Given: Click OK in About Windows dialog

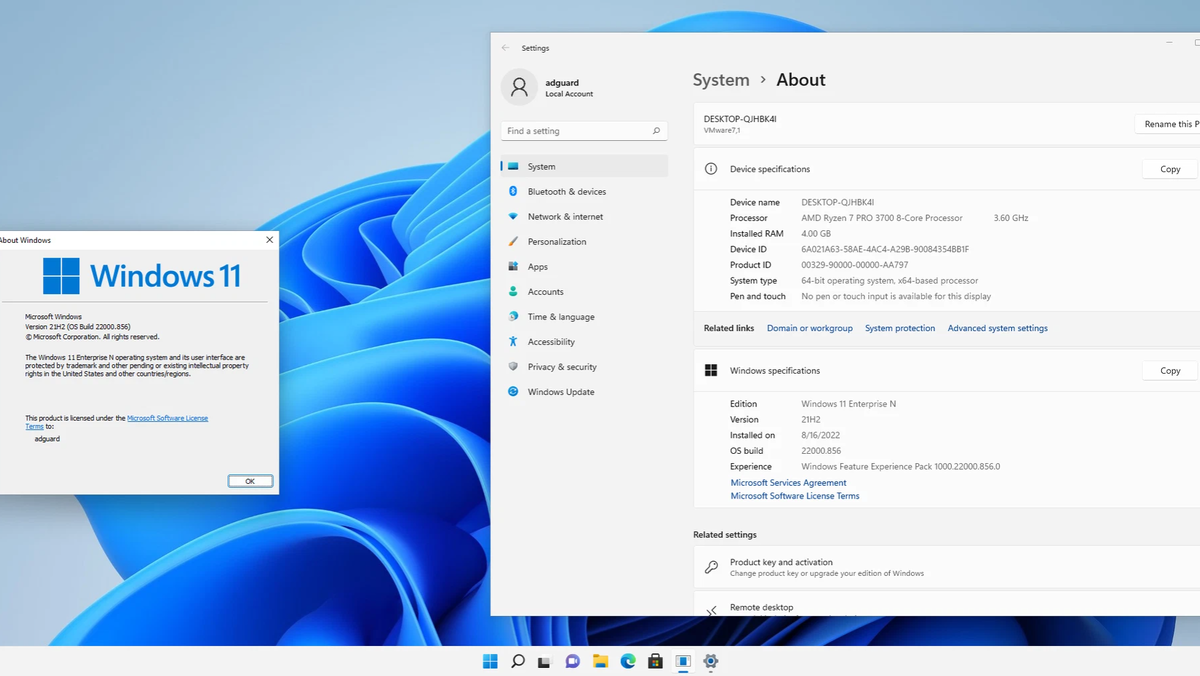Looking at the screenshot, I should (250, 481).
